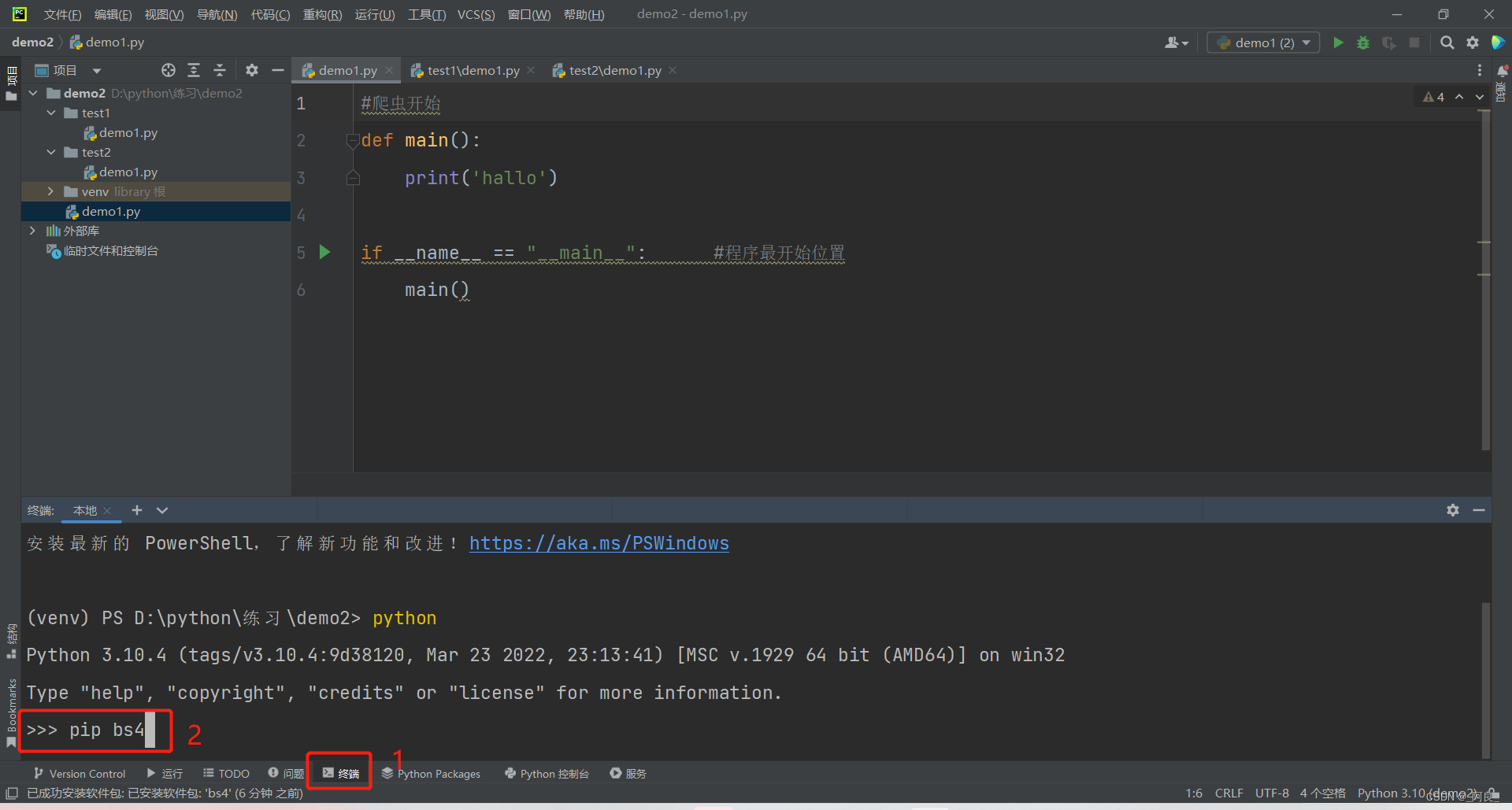Click CRLF line separator in status bar

(x=1228, y=793)
